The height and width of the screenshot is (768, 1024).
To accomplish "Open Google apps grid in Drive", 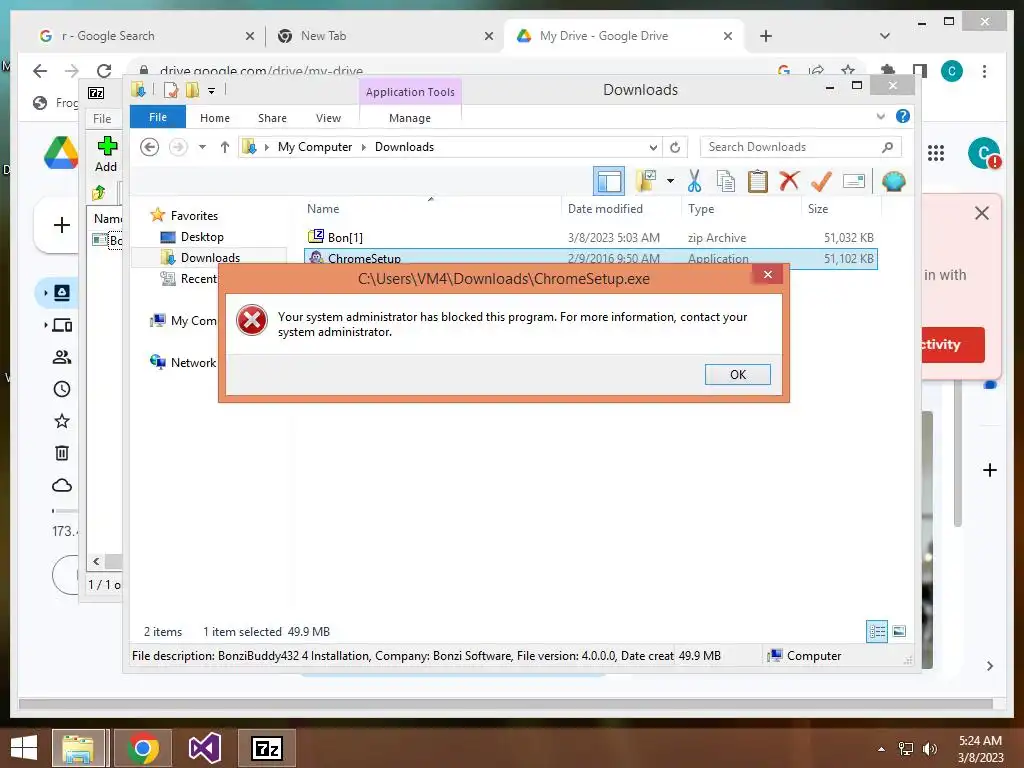I will (936, 153).
